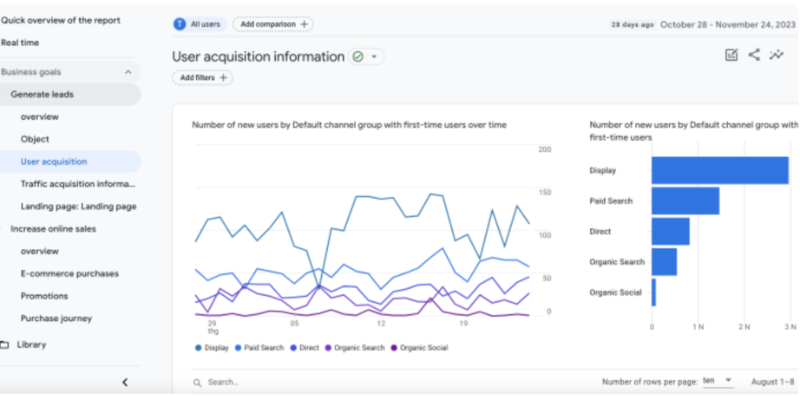Image resolution: width=800 pixels, height=396 pixels.
Task: Click the search magnifier icon
Action: [x=197, y=382]
